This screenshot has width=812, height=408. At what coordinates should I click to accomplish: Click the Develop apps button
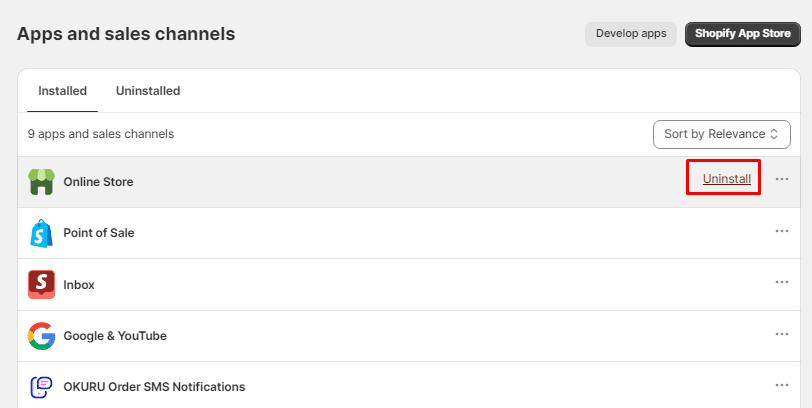pos(631,34)
